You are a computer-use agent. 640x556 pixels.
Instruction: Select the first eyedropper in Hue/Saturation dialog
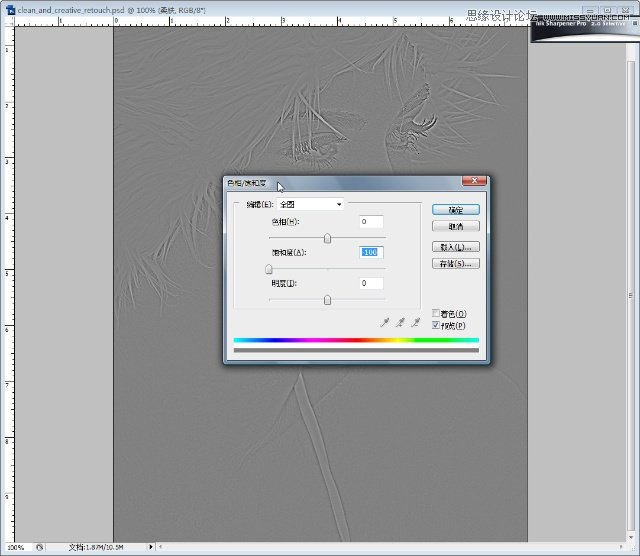click(x=384, y=323)
